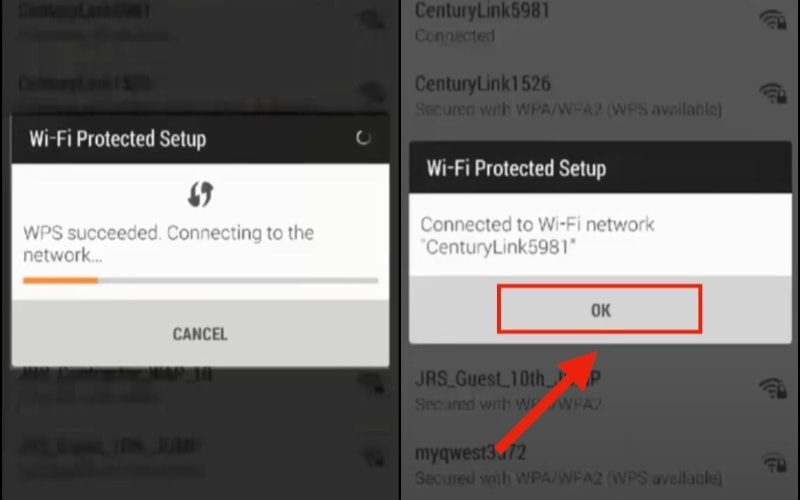Tap the Wi-Fi signal icon beside JRS_Guest_10th_JRAP
Image resolution: width=800 pixels, height=500 pixels.
pos(772,388)
